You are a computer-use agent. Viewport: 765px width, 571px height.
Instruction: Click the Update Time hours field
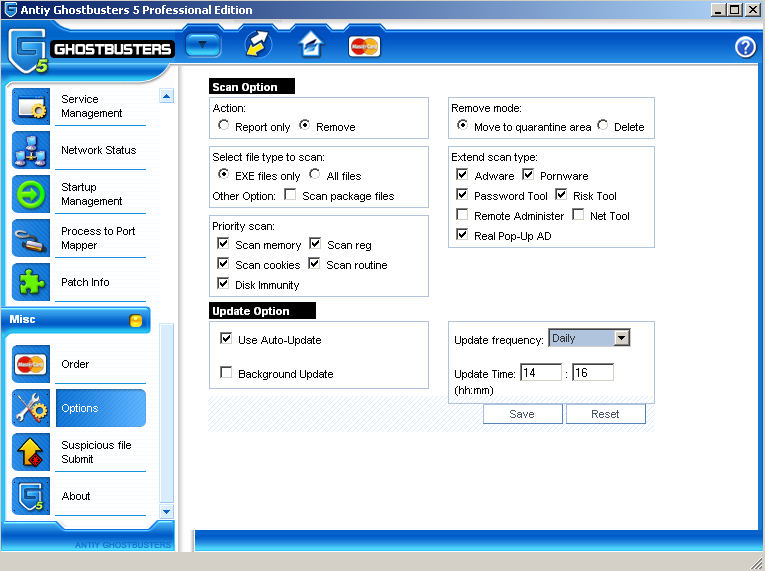[x=541, y=372]
